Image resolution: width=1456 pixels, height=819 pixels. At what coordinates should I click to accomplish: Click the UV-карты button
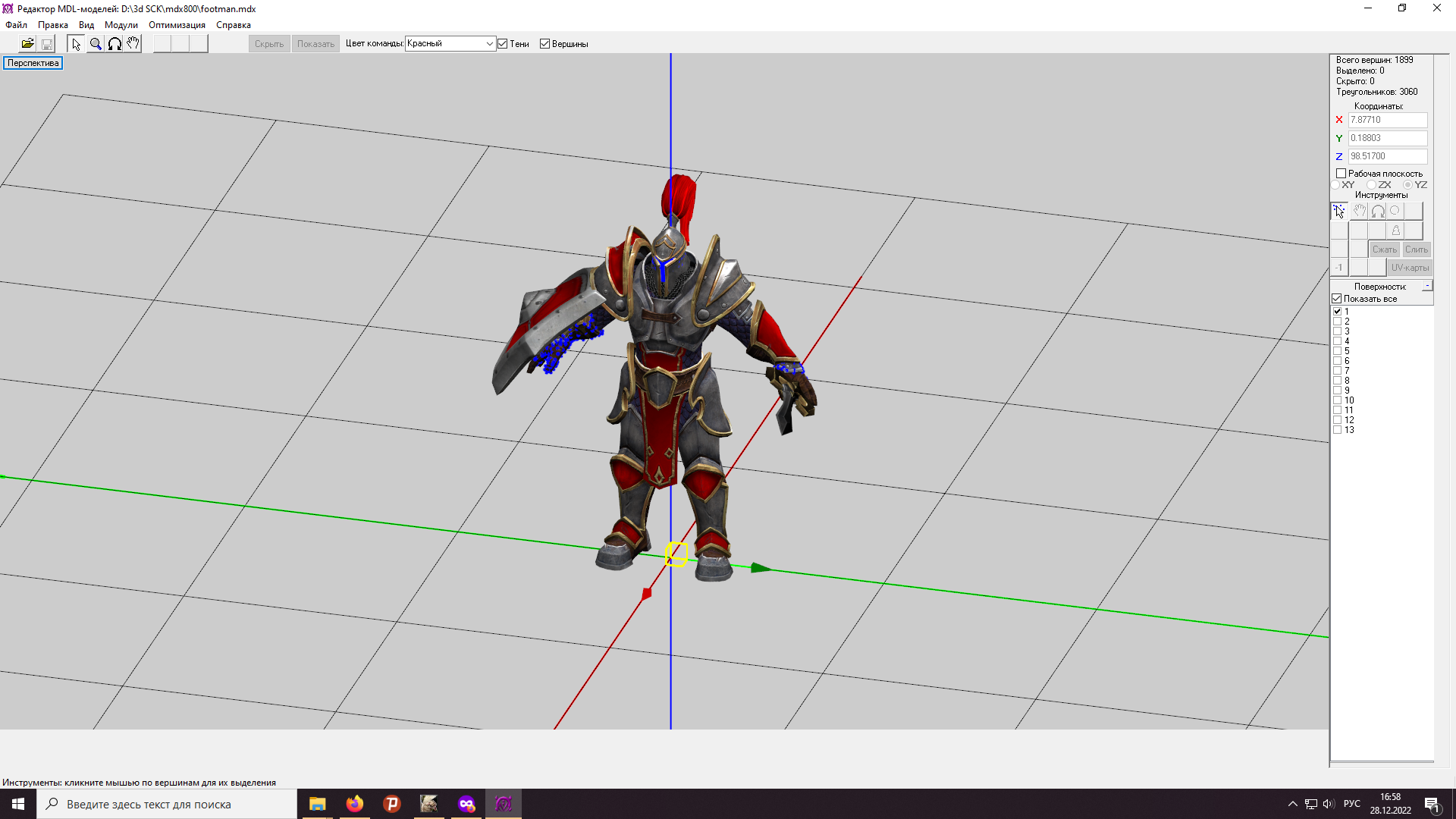[1410, 268]
